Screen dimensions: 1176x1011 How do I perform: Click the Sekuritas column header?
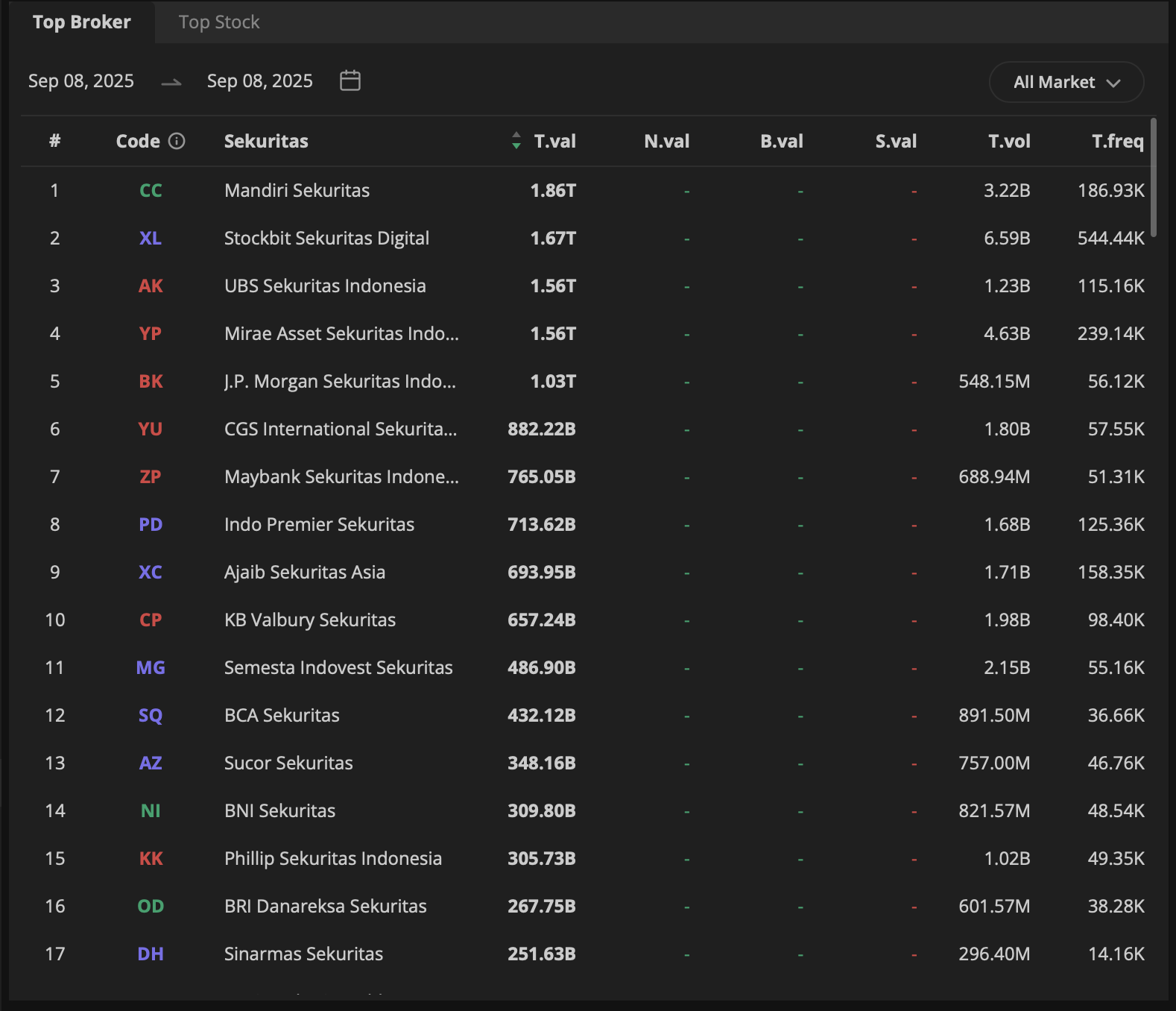(266, 141)
